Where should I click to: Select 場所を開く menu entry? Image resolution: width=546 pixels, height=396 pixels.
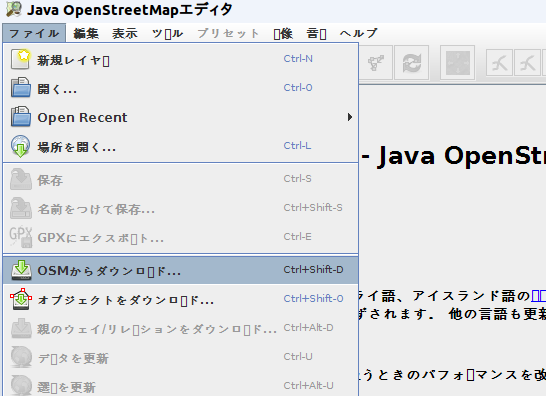(180, 147)
